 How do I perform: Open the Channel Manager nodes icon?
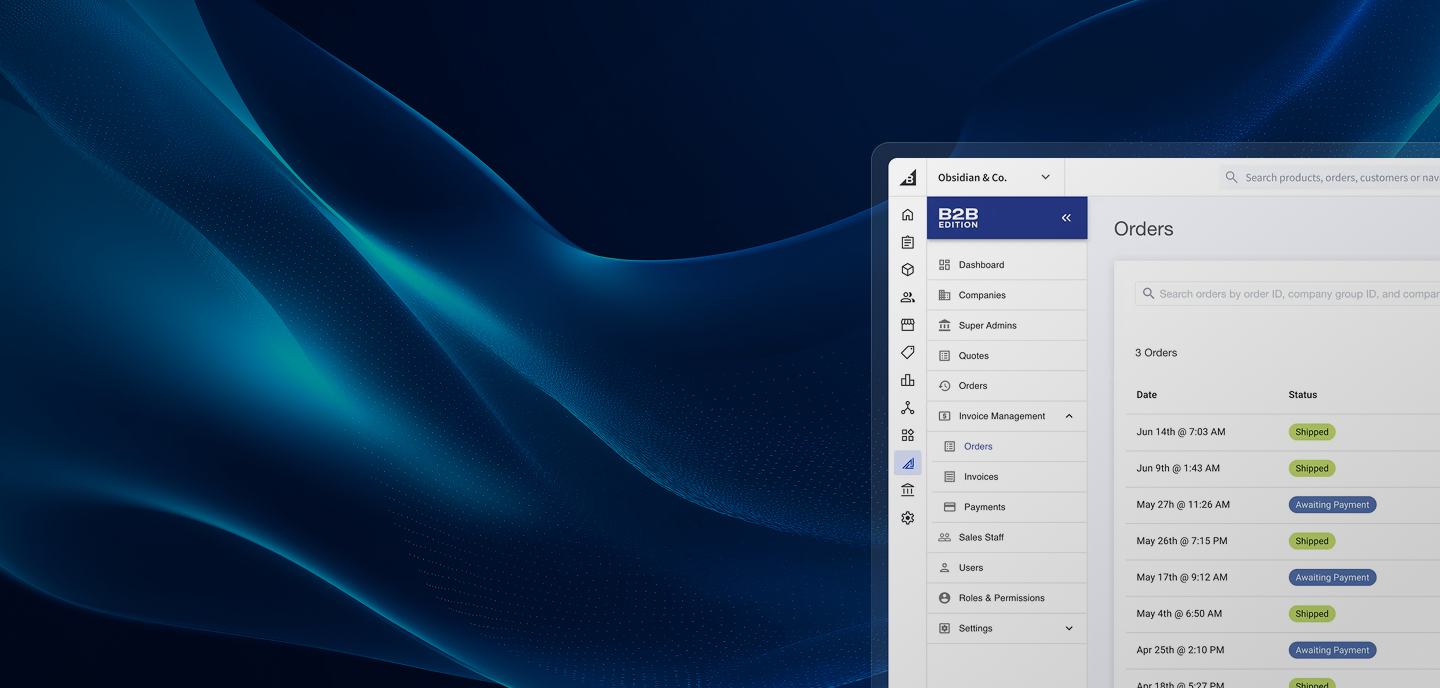point(907,408)
